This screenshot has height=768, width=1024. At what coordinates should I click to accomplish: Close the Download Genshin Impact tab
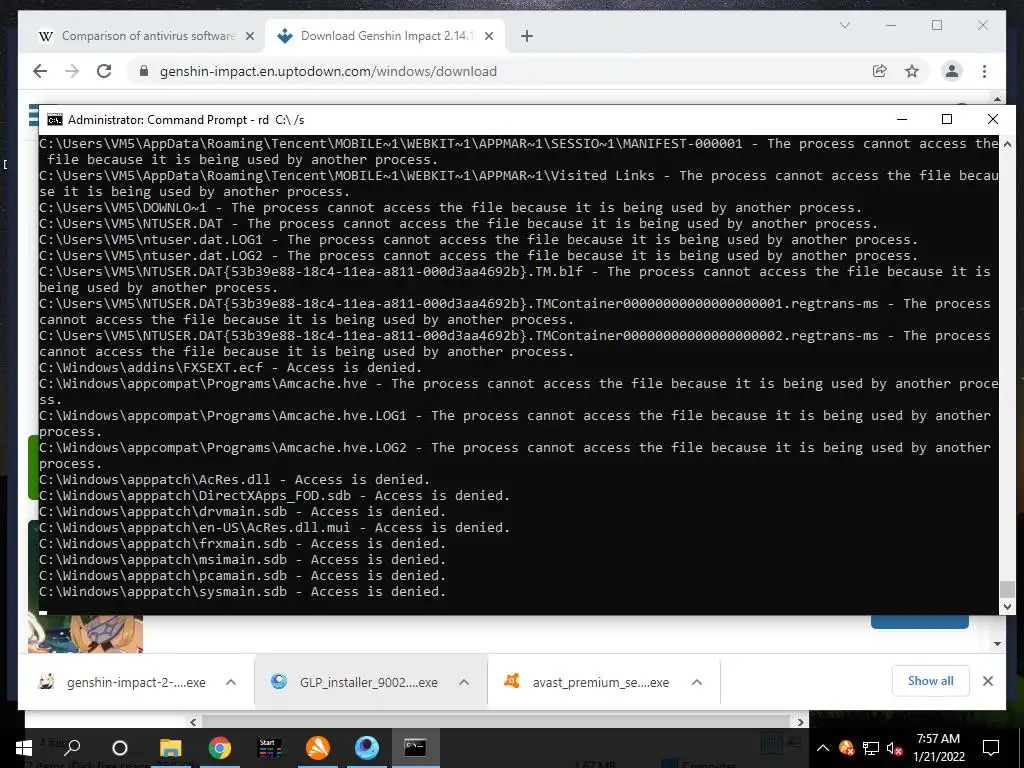click(x=488, y=37)
